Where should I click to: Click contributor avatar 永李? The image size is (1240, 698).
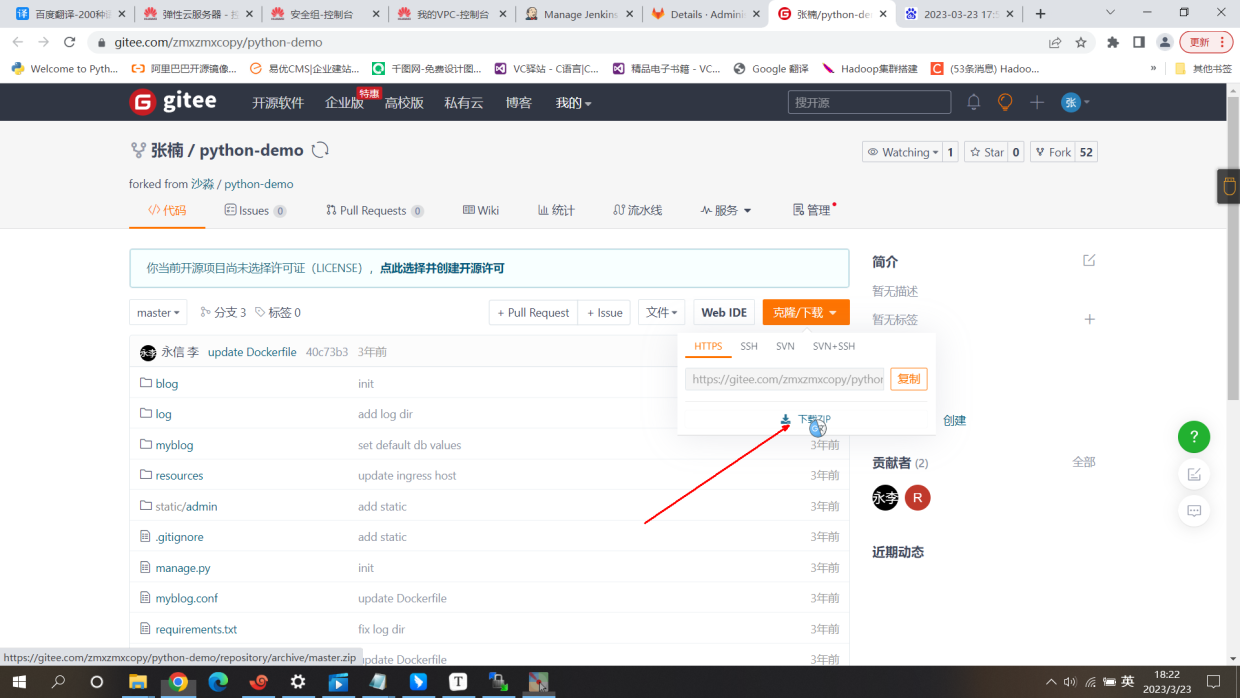tap(885, 497)
